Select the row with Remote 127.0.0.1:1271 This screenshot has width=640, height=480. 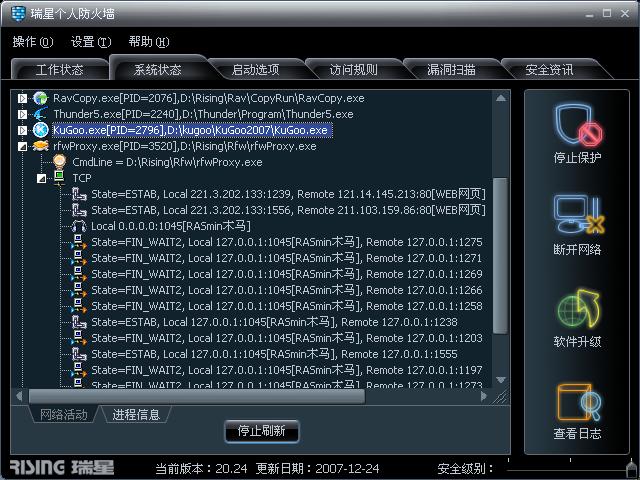[x=287, y=258]
